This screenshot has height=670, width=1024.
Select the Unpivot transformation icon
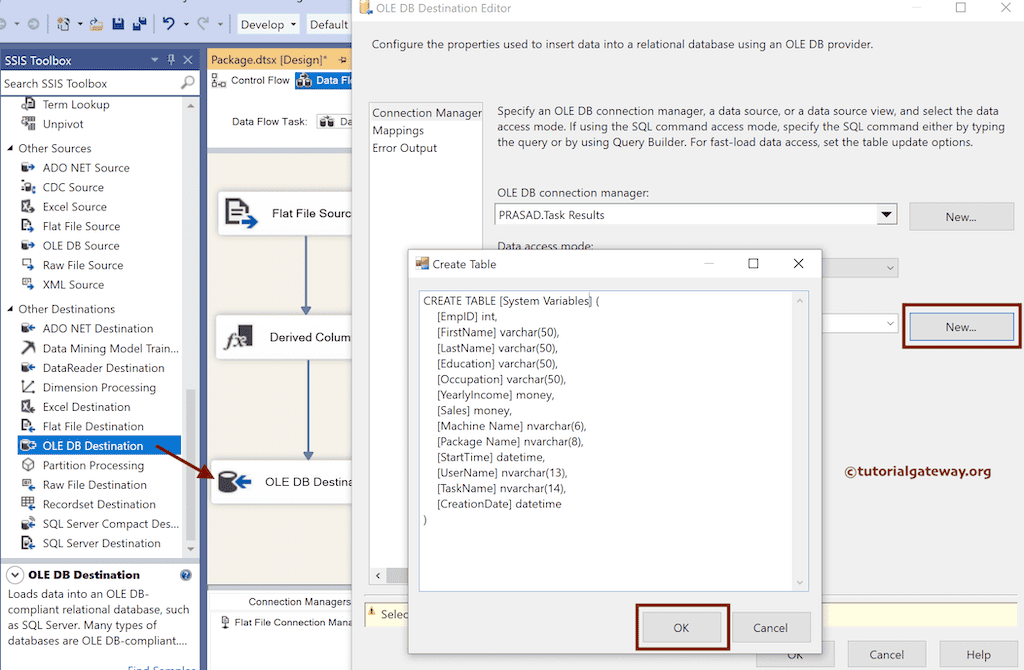coord(28,123)
